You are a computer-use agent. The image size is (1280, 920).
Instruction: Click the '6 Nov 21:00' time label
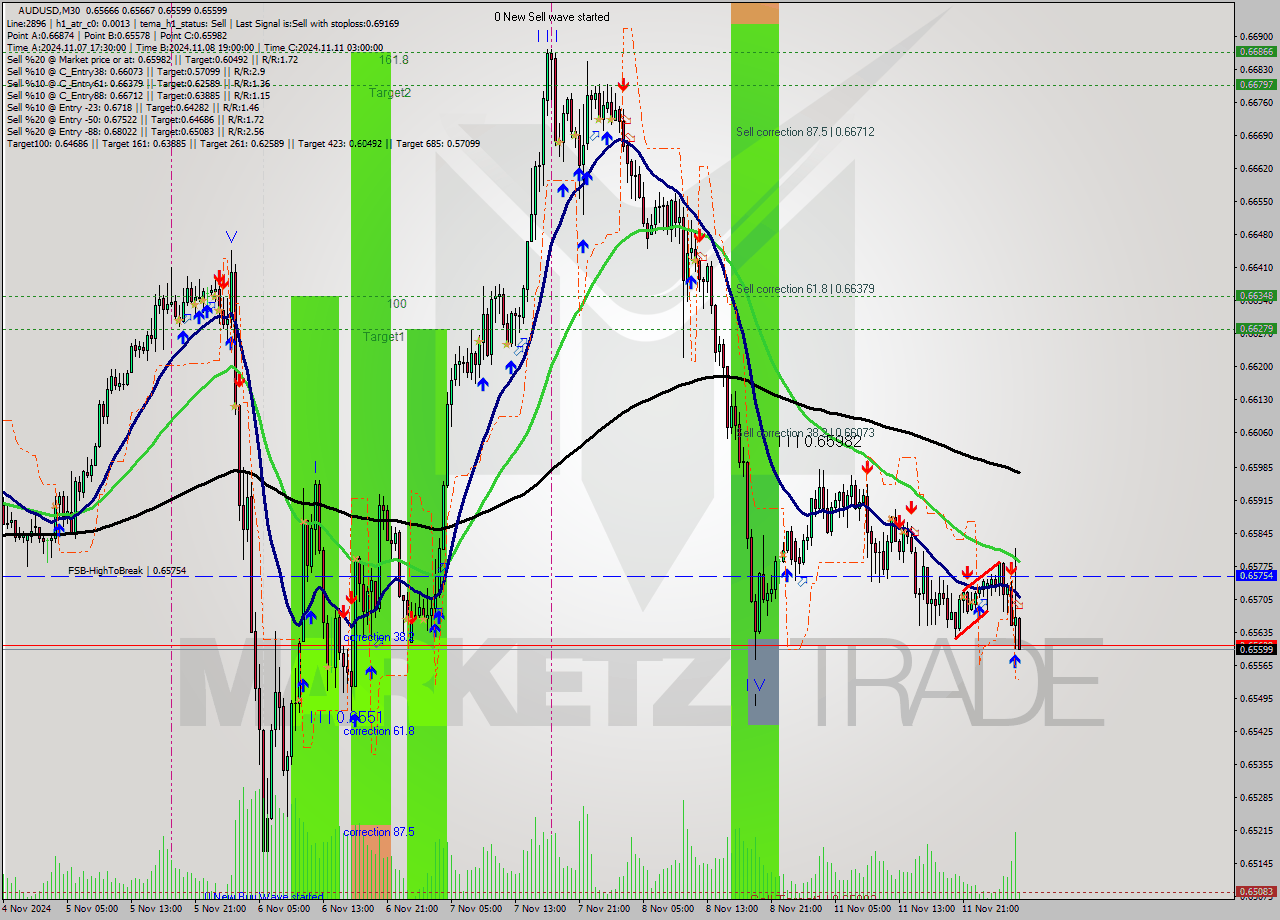[411, 909]
